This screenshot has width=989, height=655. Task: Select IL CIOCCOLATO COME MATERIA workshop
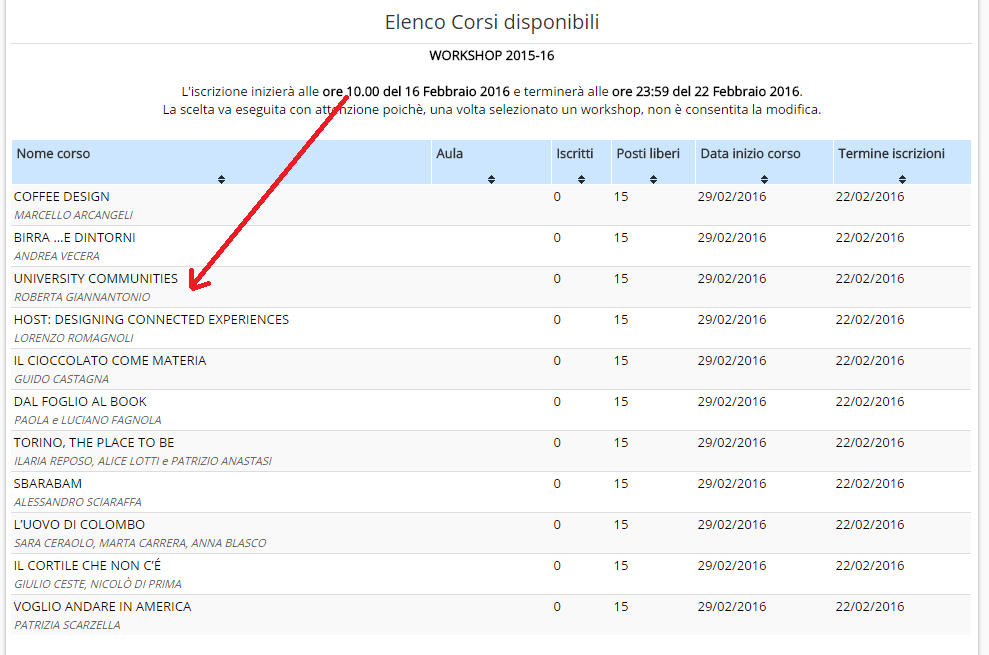click(x=110, y=361)
